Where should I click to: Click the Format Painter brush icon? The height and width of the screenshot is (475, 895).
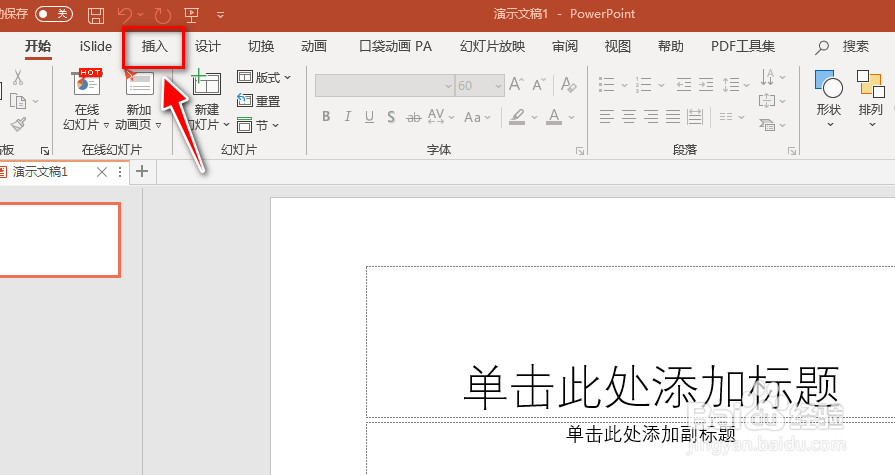tap(18, 124)
